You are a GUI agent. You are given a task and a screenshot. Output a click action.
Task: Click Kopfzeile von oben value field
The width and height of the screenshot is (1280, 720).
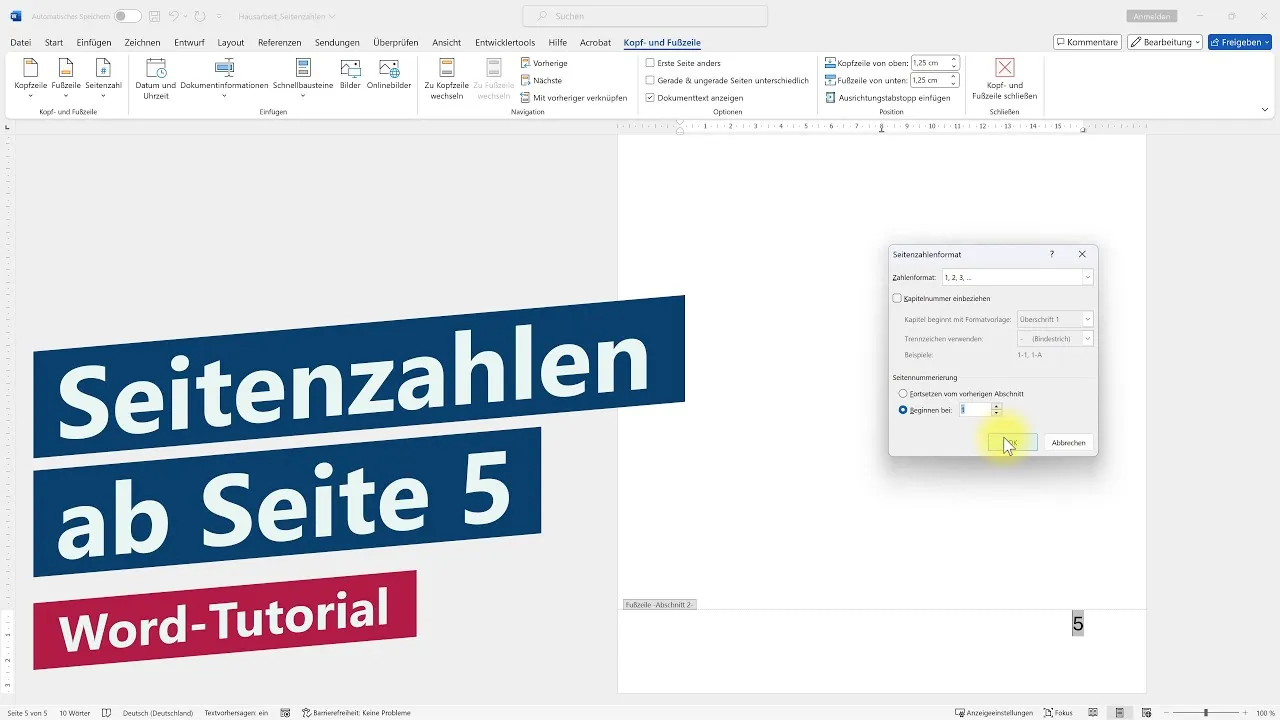931,63
